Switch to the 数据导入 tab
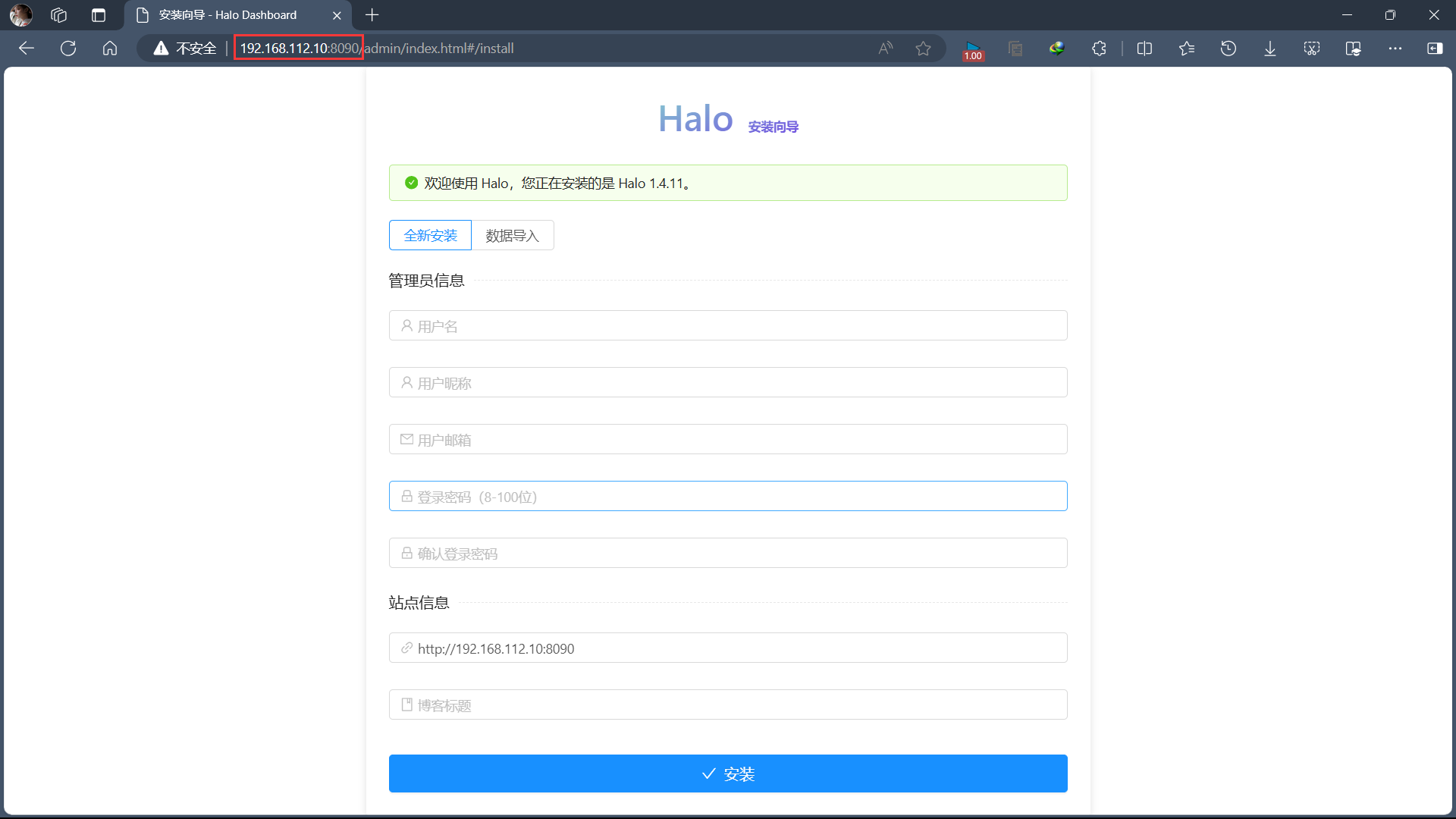Screen dimensions: 1456x819 click(x=513, y=235)
